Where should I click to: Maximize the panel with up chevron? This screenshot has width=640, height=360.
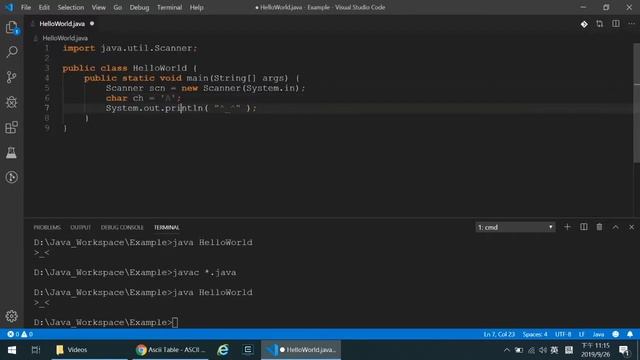[x=616, y=227]
